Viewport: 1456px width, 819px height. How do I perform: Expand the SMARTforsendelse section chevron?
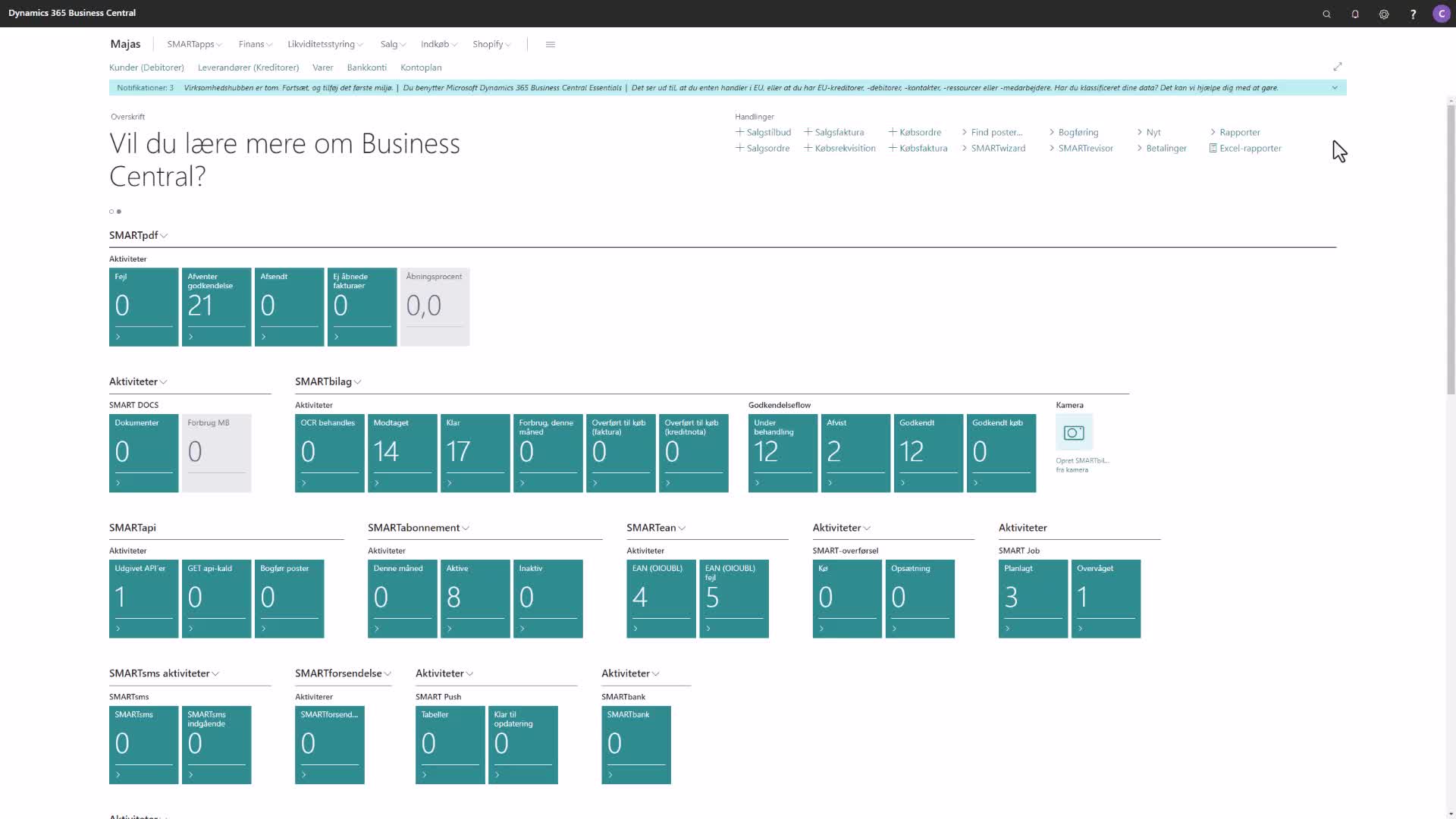click(388, 674)
